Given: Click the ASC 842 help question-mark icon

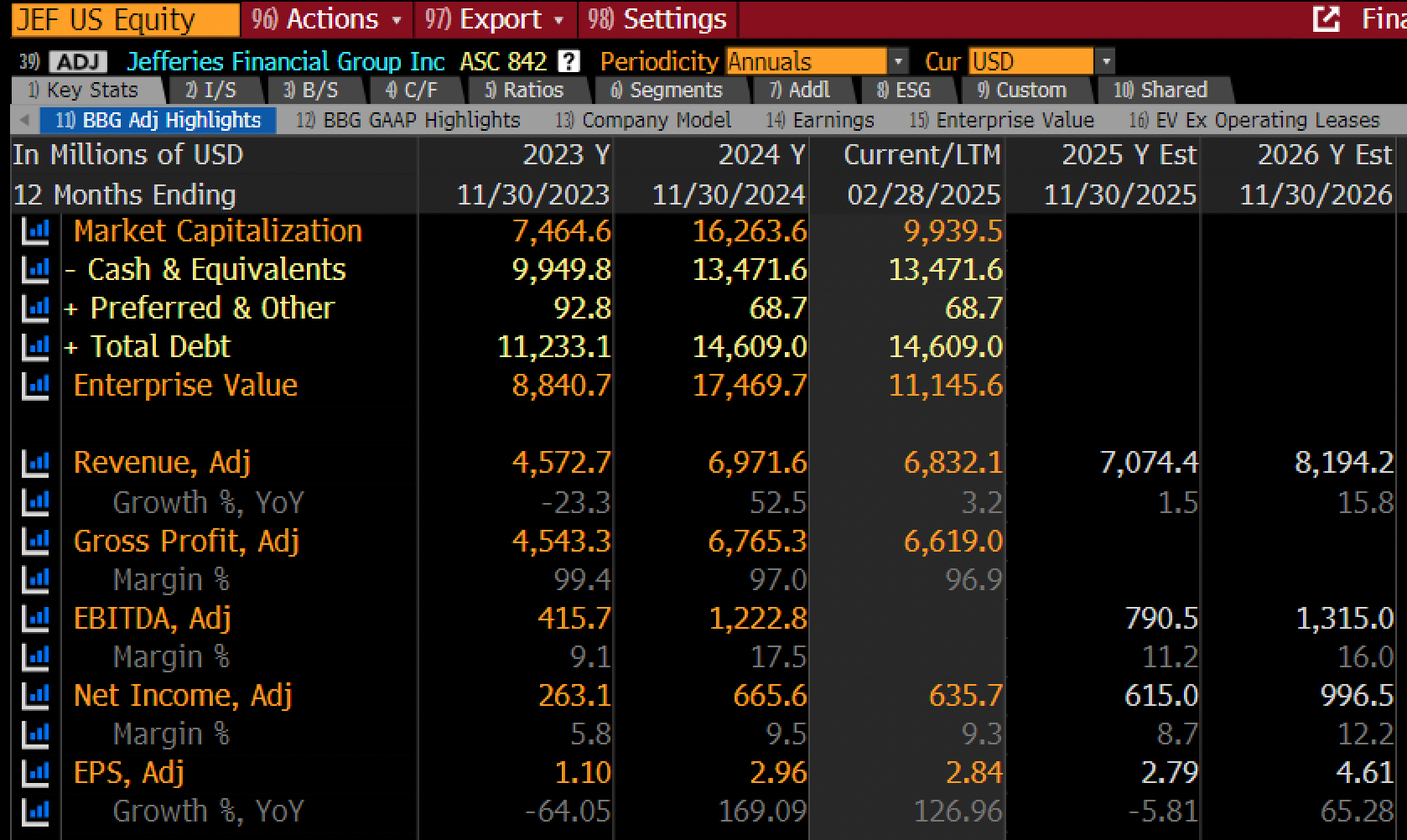Looking at the screenshot, I should point(569,61).
